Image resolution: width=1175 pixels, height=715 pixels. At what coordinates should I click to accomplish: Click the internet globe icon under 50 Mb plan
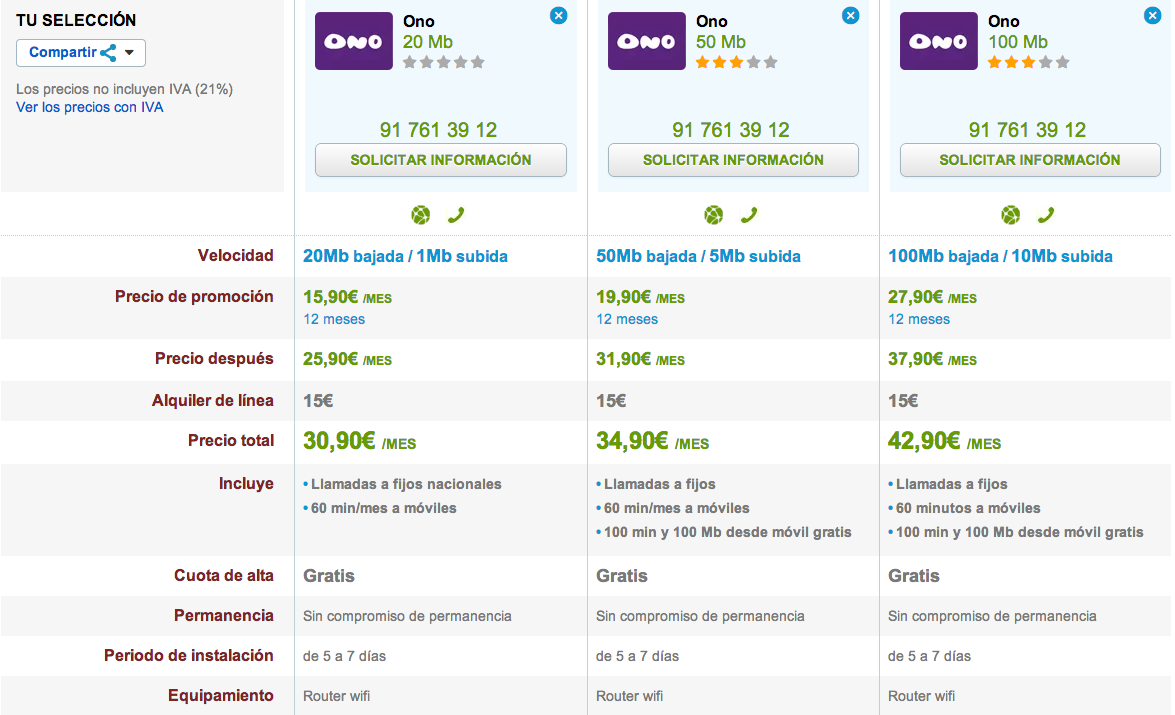point(714,216)
